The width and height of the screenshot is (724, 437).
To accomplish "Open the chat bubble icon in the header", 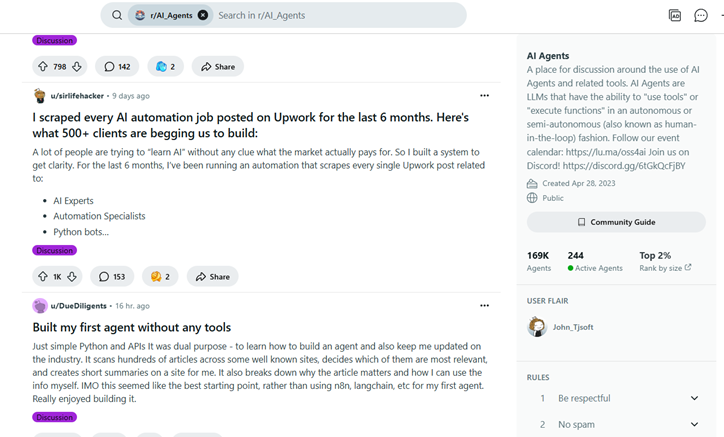I will pos(700,15).
